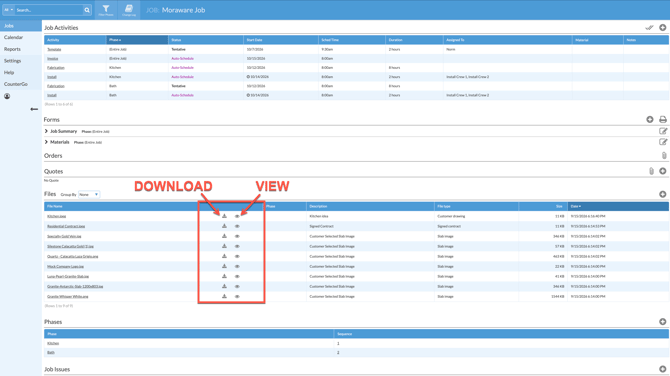Collapse the sidebar with the left arrow

point(34,109)
